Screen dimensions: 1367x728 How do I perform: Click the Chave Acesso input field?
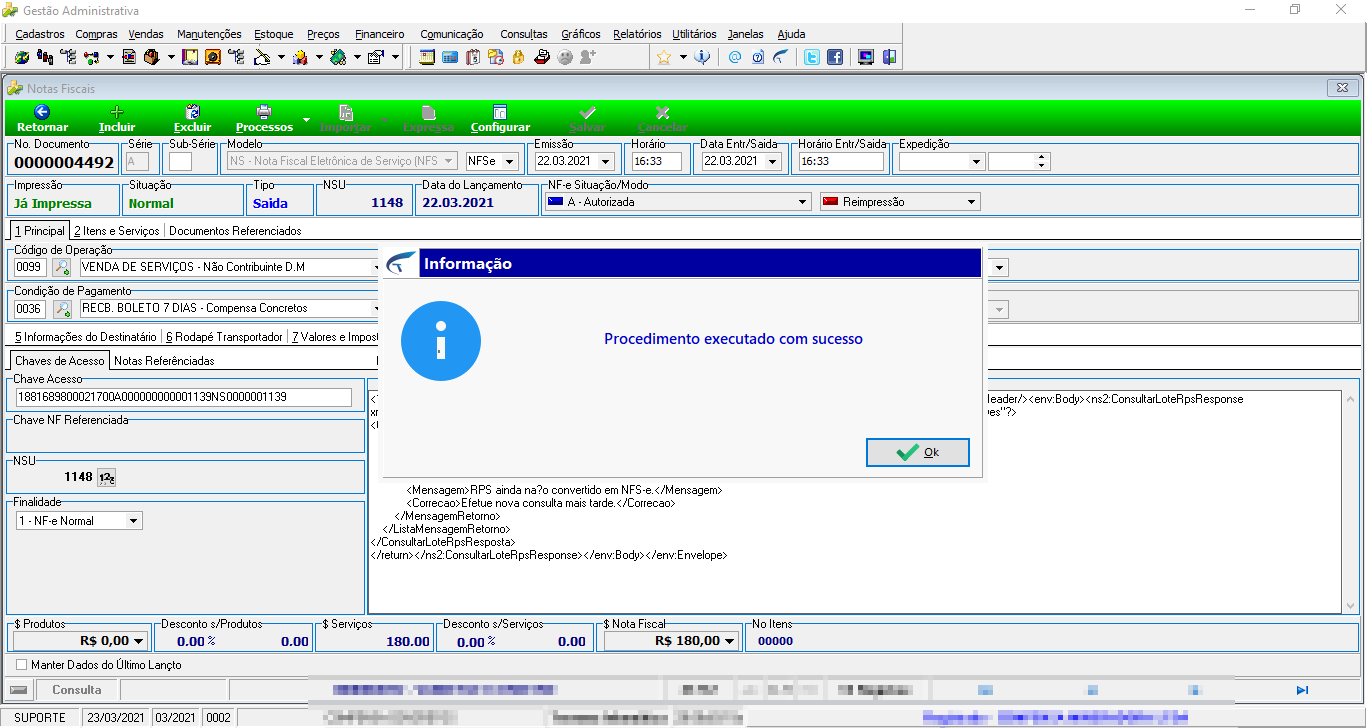tap(183, 397)
